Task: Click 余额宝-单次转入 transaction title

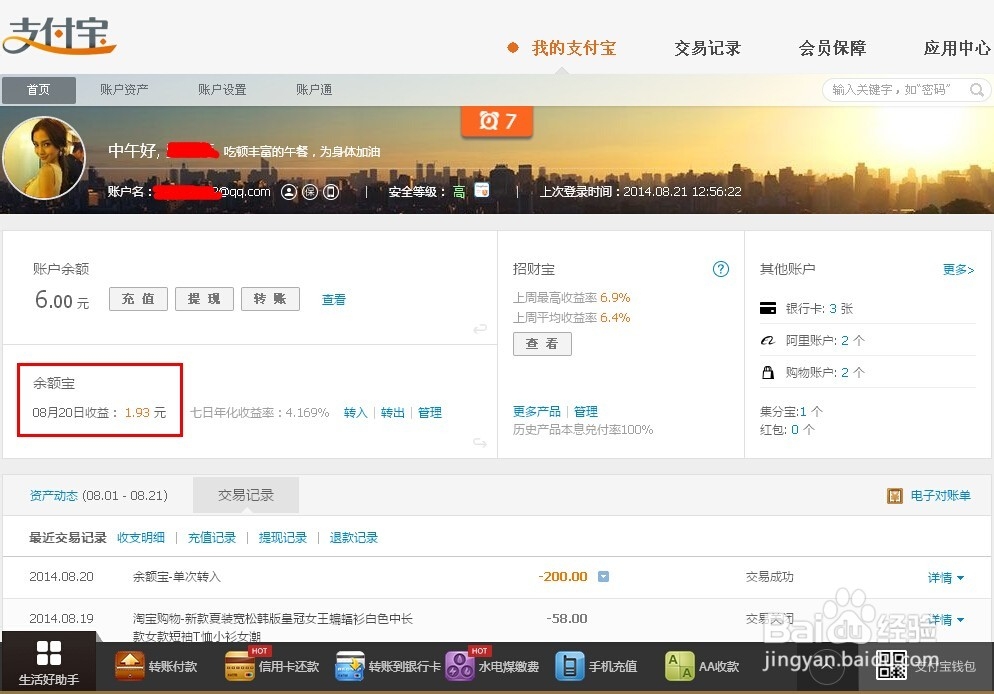Action: click(x=177, y=577)
